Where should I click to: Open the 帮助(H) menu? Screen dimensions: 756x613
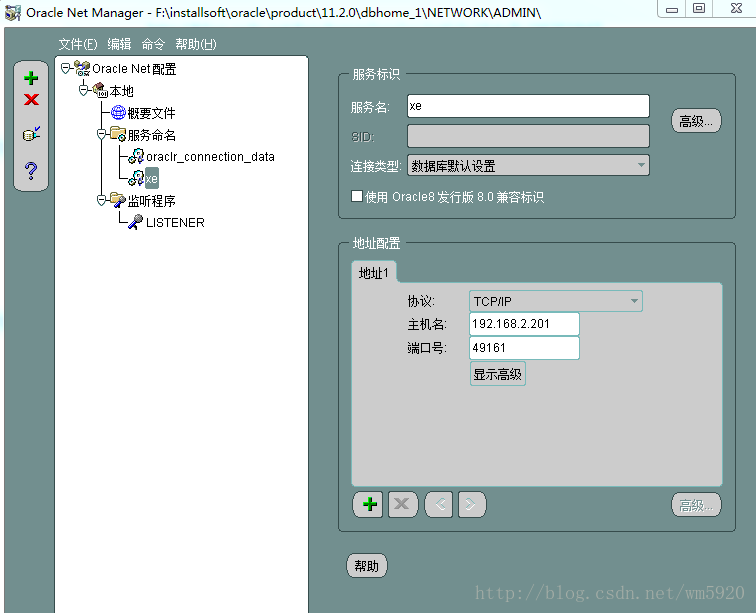(x=196, y=44)
